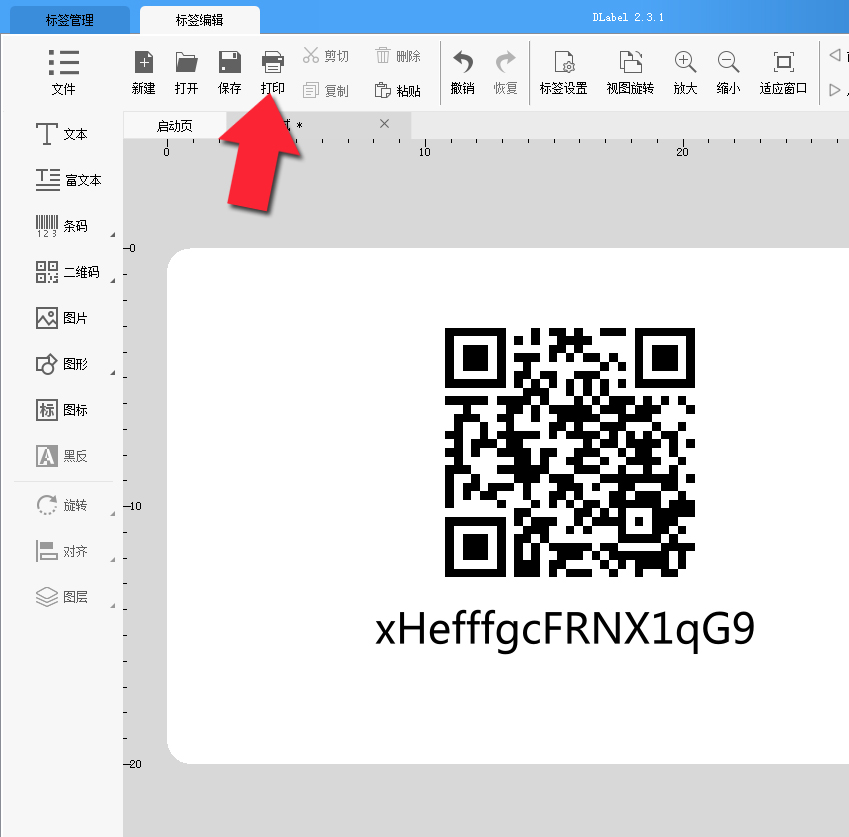Screen dimensions: 849x837
Task: Create a new label with 新建
Action: coord(143,73)
